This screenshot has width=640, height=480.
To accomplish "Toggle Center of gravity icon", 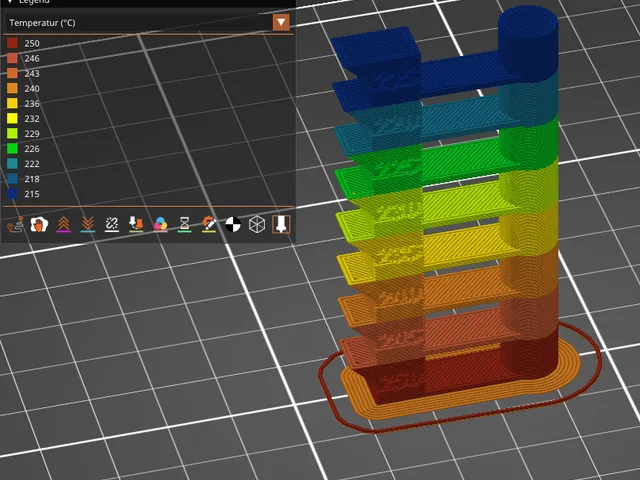I will pos(233,224).
